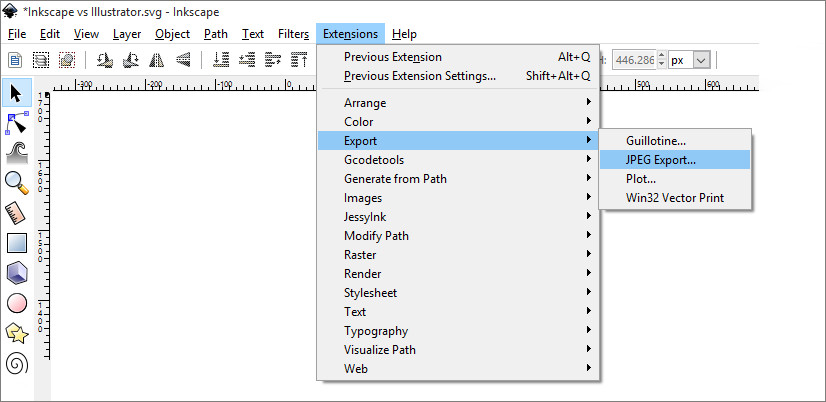This screenshot has height=402, width=826.
Task: Choose the Tweak tool wave icon
Action: pos(16,152)
